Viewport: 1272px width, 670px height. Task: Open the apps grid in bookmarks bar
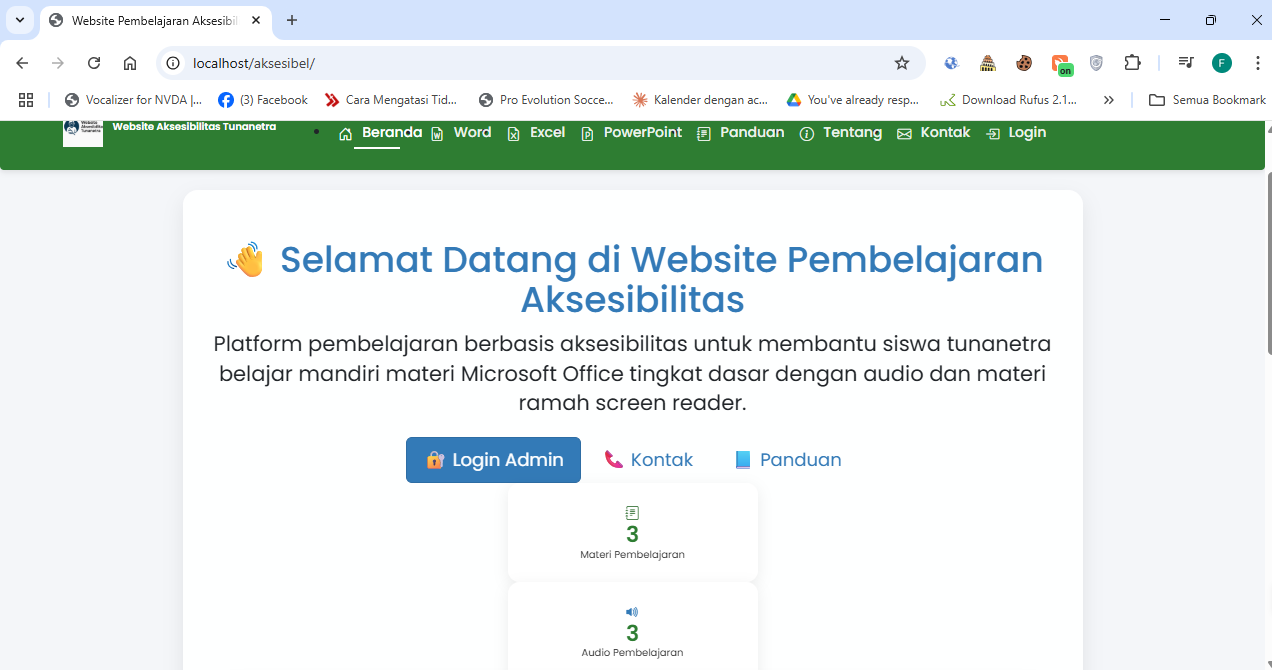tap(26, 100)
